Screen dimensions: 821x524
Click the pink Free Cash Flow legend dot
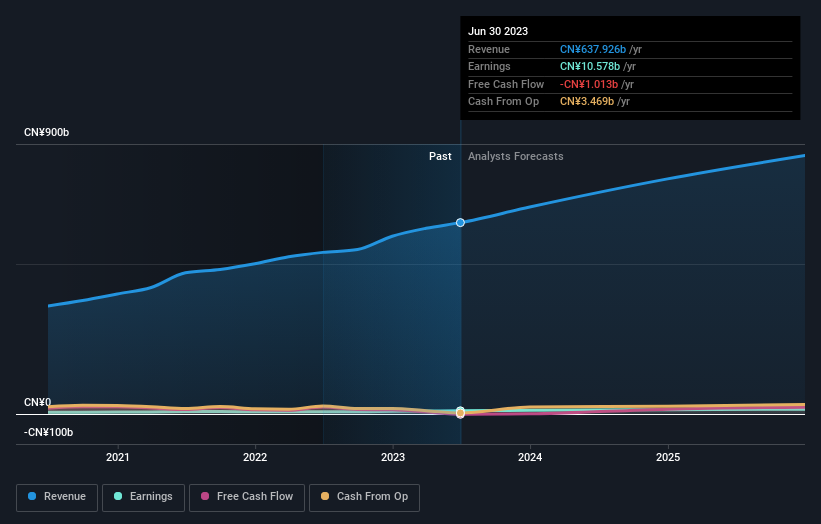pyautogui.click(x=205, y=496)
